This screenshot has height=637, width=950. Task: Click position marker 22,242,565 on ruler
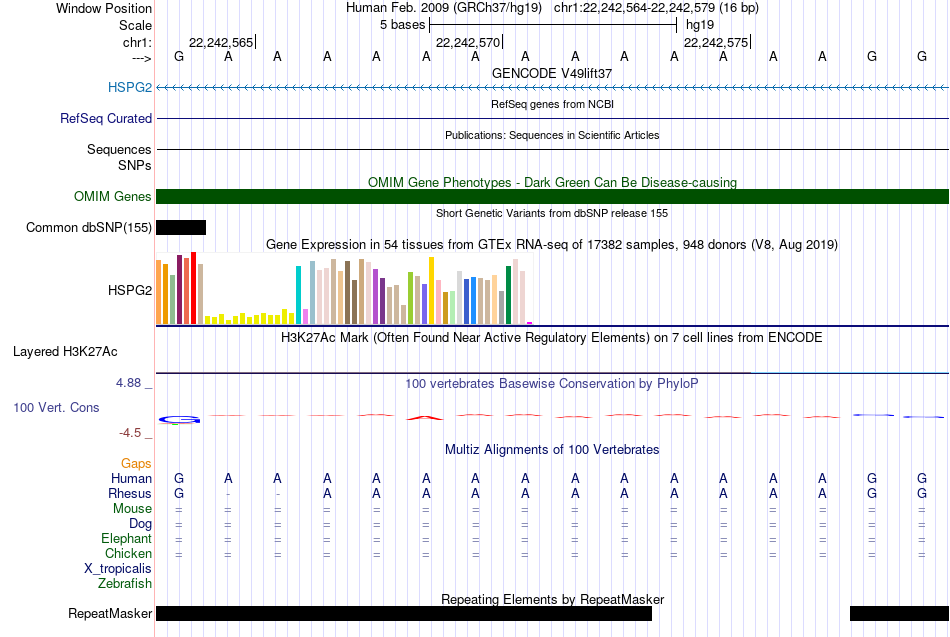pos(222,42)
